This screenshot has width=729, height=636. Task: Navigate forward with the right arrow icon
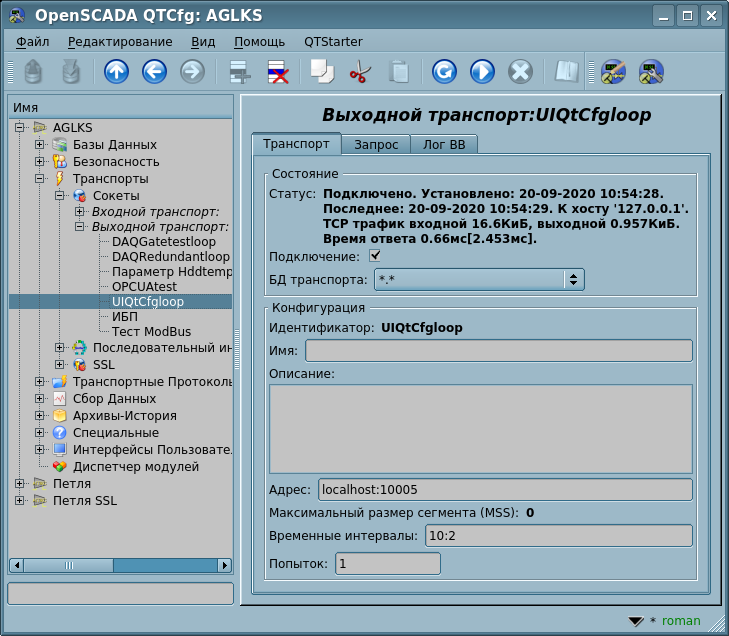click(x=192, y=72)
